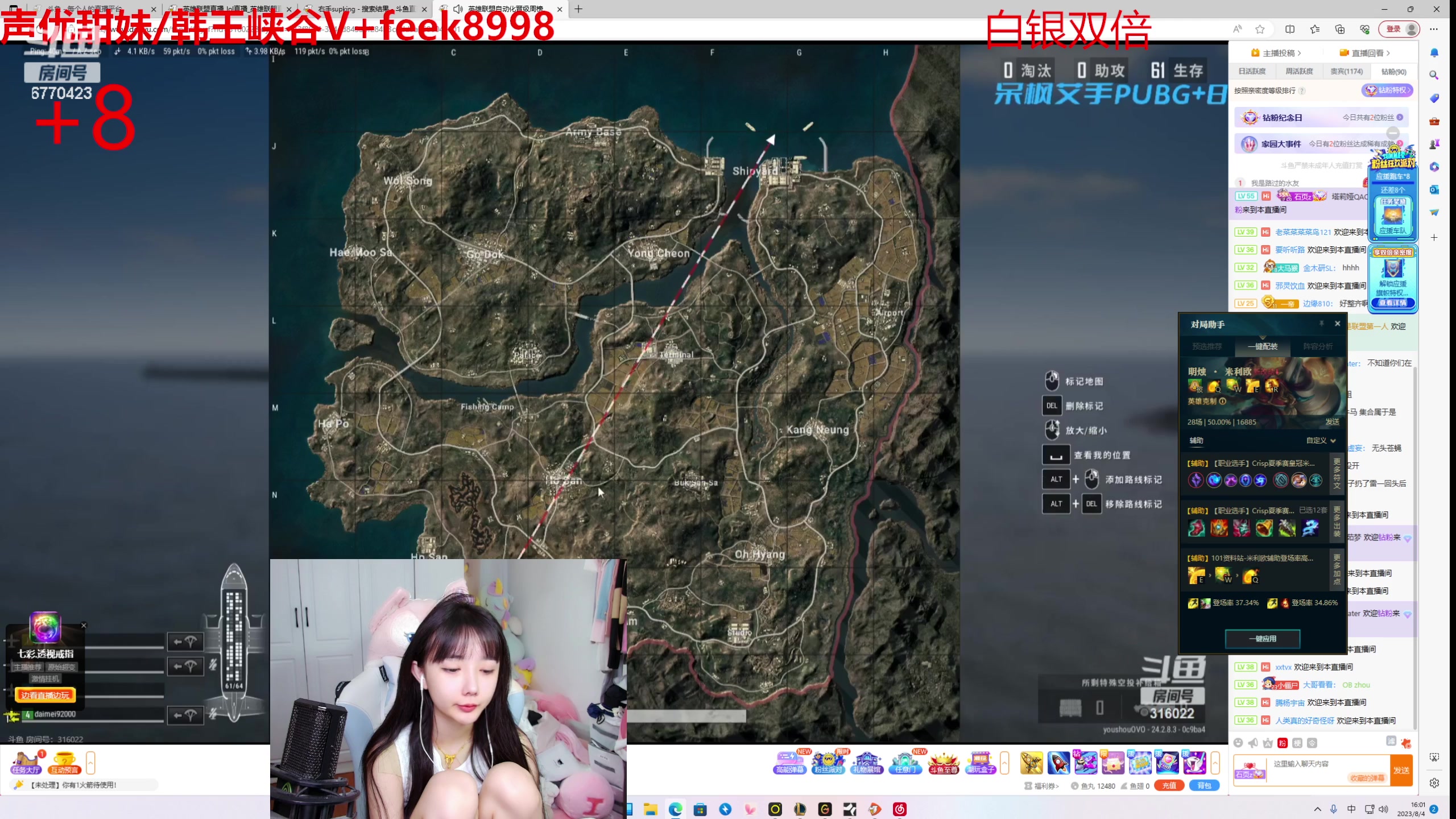This screenshot has width=1456, height=819.
Task: Select the red rocket gift icon
Action: coord(1058,763)
